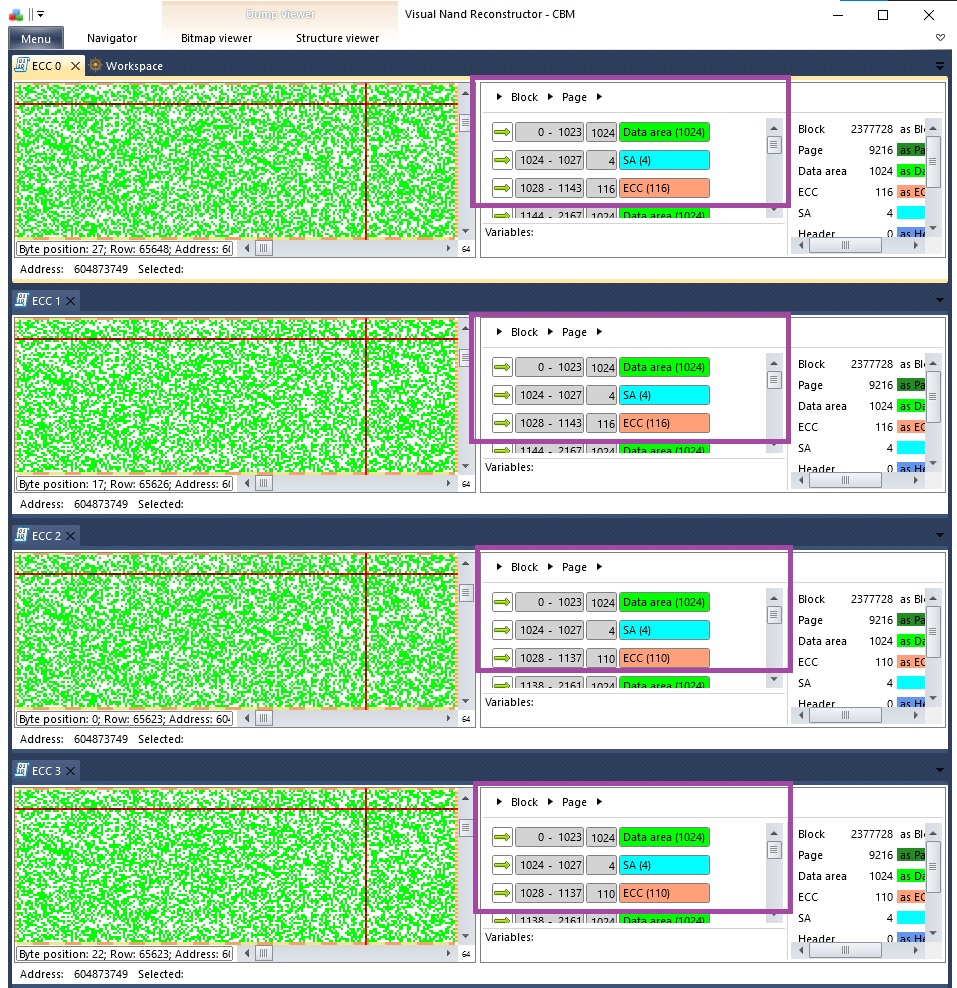Click the Data area 1024 value in ECC 1 properties
957x988 pixels.
point(881,406)
